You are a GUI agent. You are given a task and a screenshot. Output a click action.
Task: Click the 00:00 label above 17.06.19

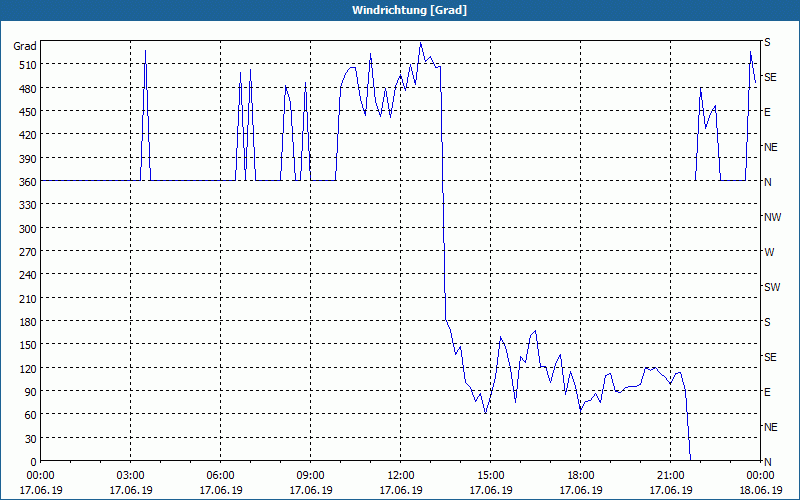coord(41,476)
